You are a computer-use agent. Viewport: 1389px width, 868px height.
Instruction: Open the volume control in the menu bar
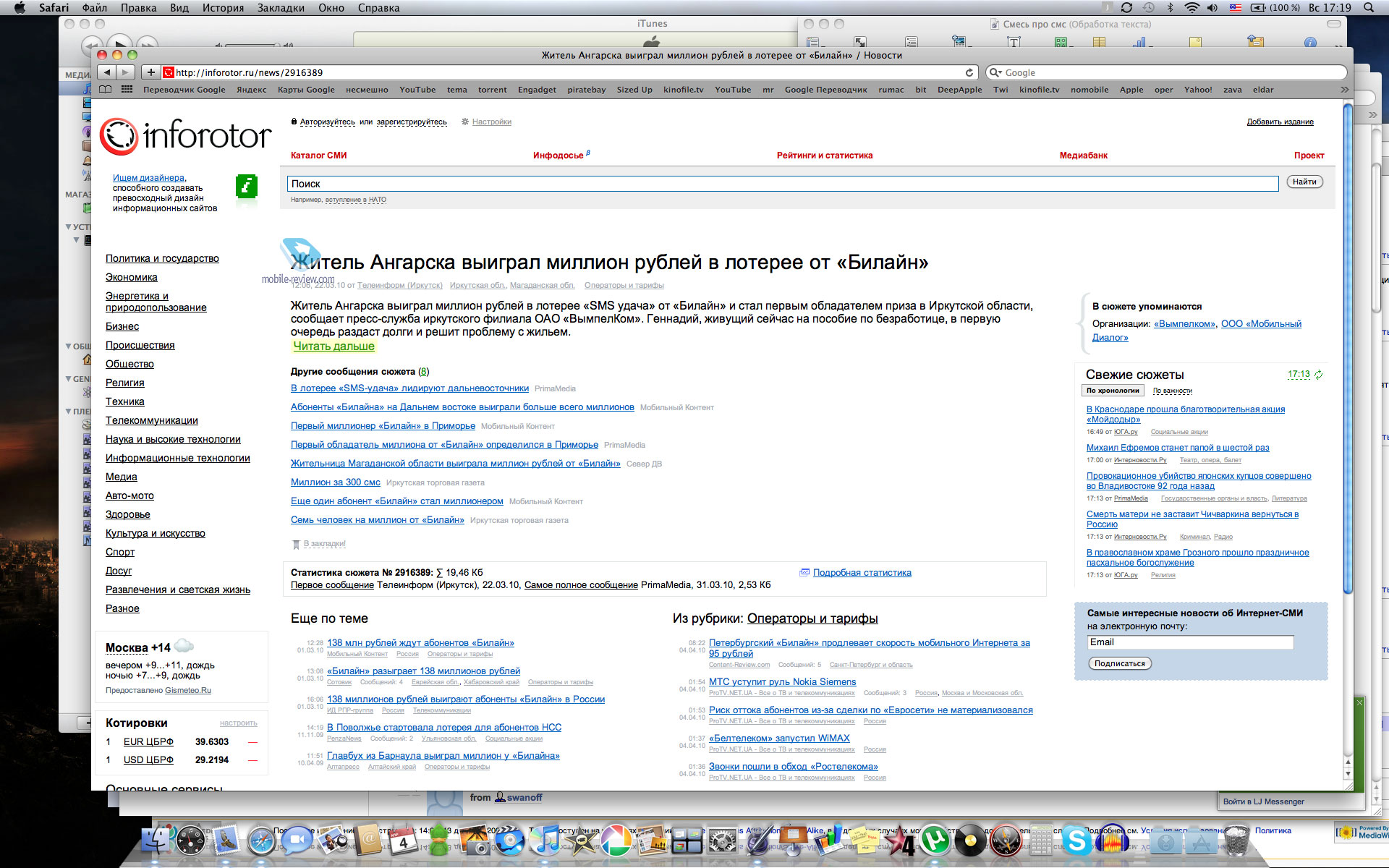point(1212,8)
